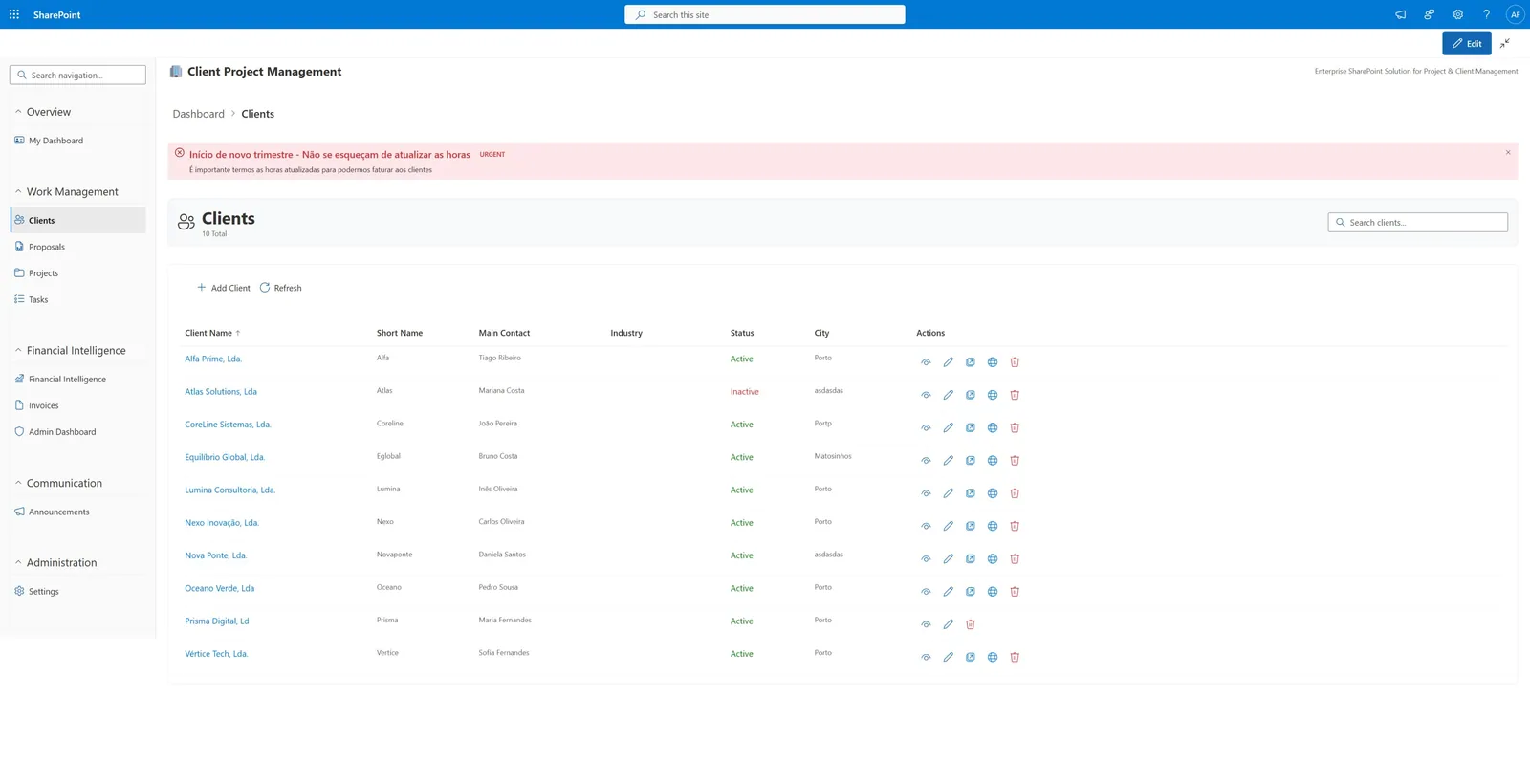This screenshot has height=784, width=1530.
Task: Edit the Lumina Consultoria client
Action: click(948, 493)
